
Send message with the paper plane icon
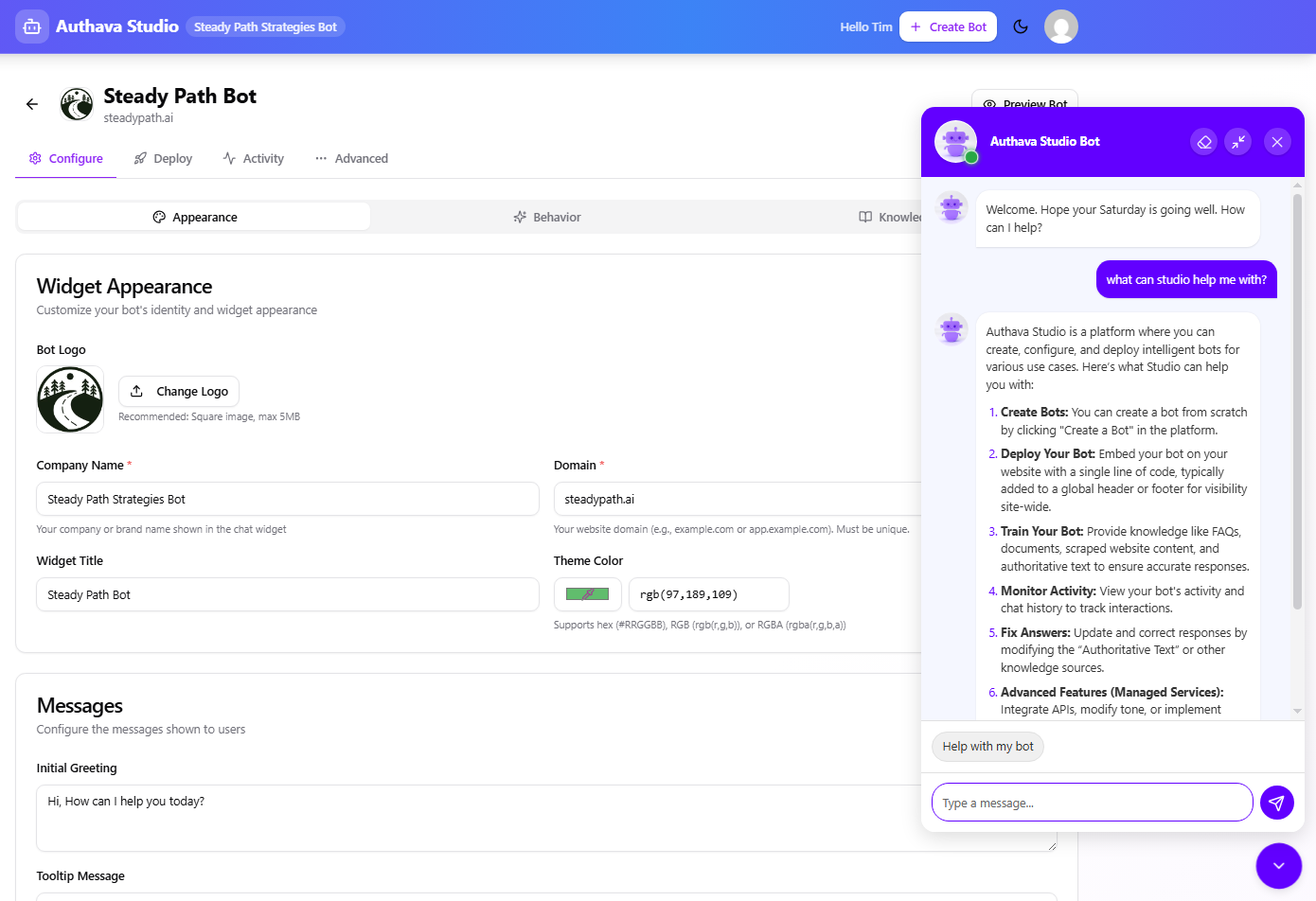(x=1276, y=803)
